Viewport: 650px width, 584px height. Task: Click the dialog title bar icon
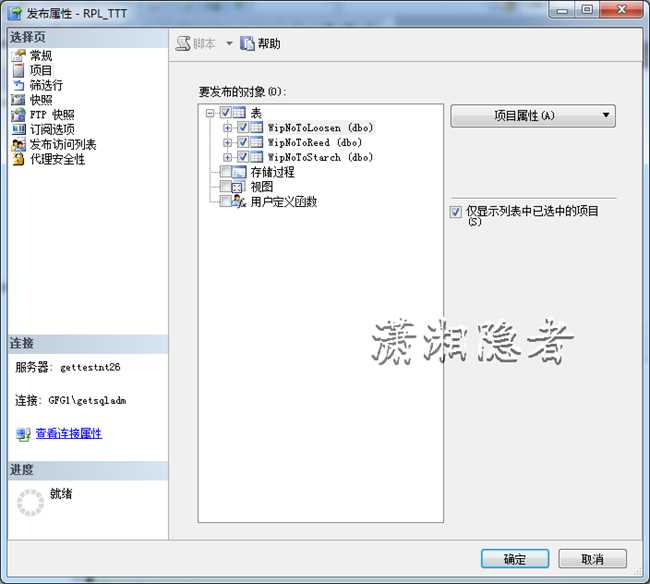[15, 14]
